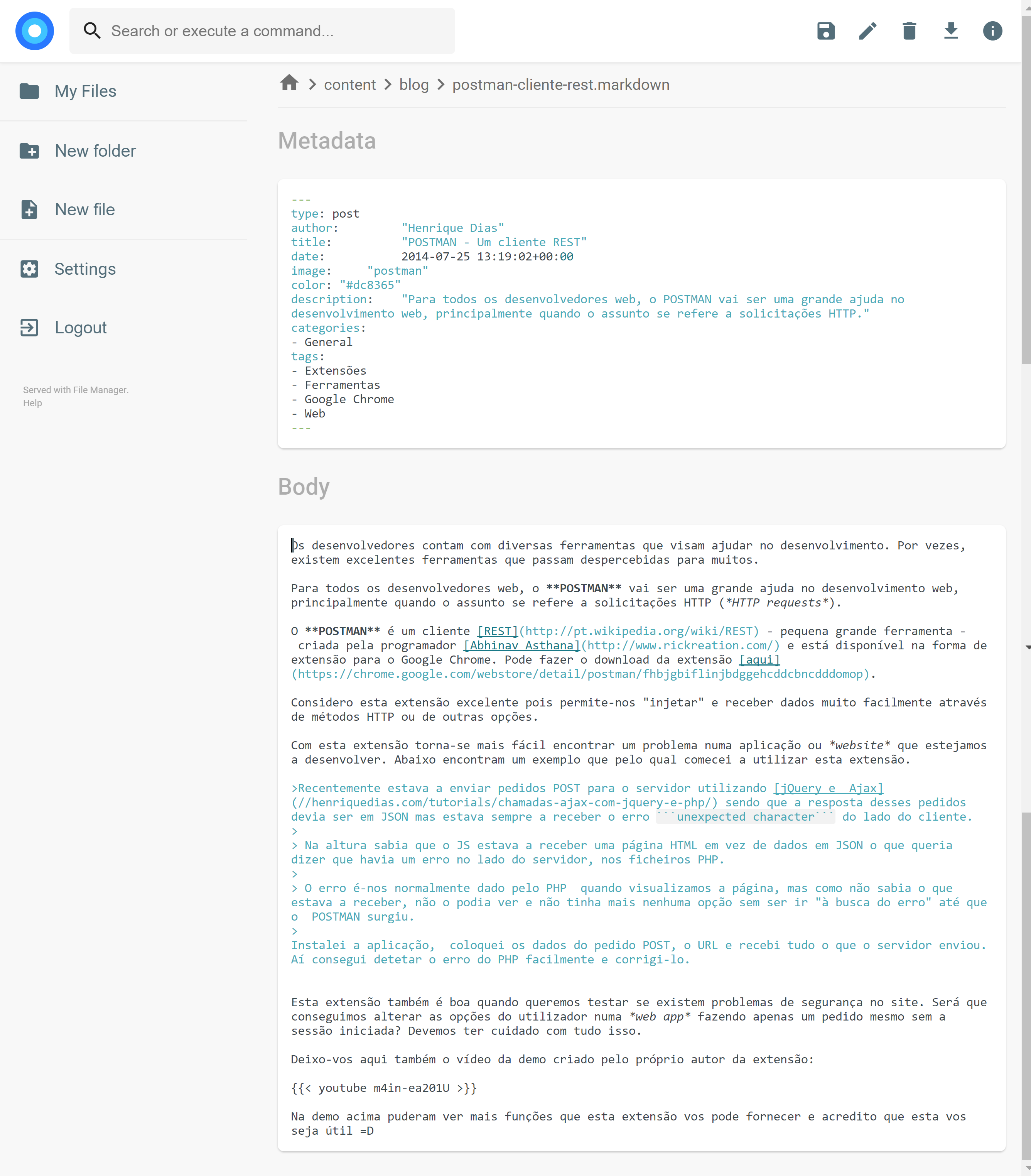Viewport: 1031px width, 1176px height.
Task: Click the Logout menu item
Action: [x=80, y=327]
